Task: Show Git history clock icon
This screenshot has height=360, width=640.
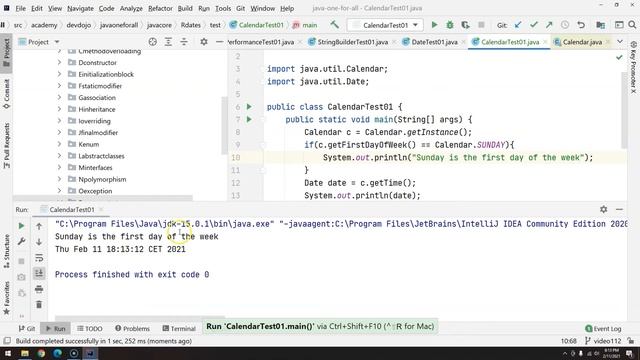Action: click(x=565, y=25)
